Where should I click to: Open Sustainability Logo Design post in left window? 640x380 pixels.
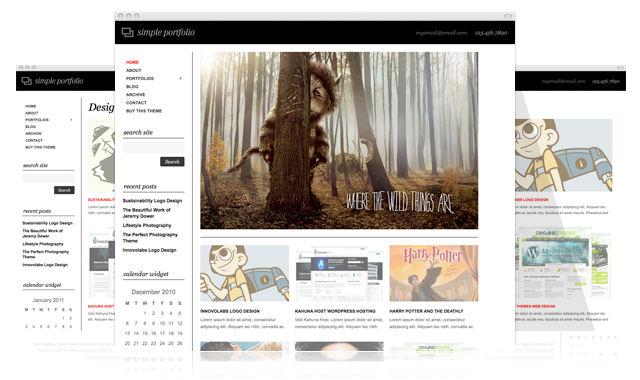pos(47,223)
